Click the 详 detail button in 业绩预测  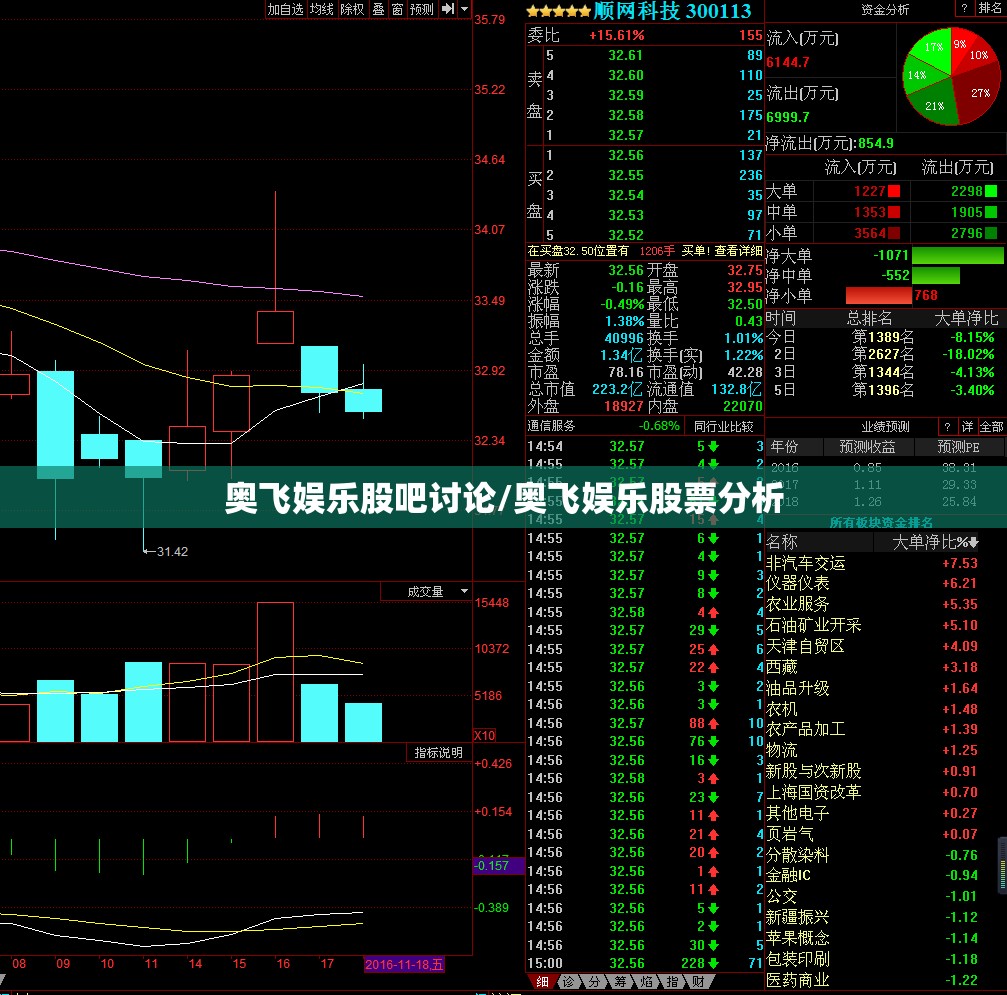pos(967,427)
